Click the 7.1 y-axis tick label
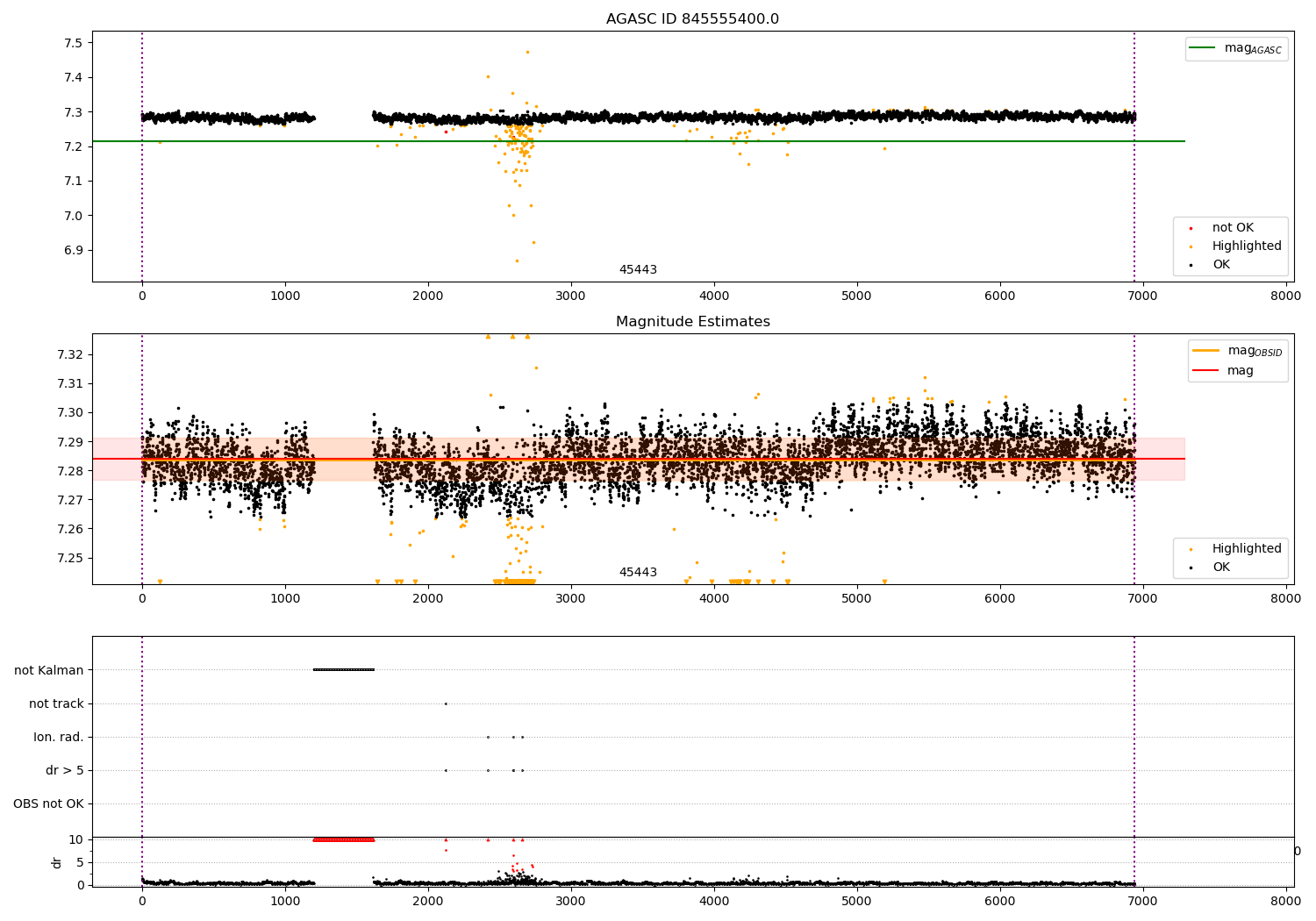The height and width of the screenshot is (921, 1316). (74, 182)
